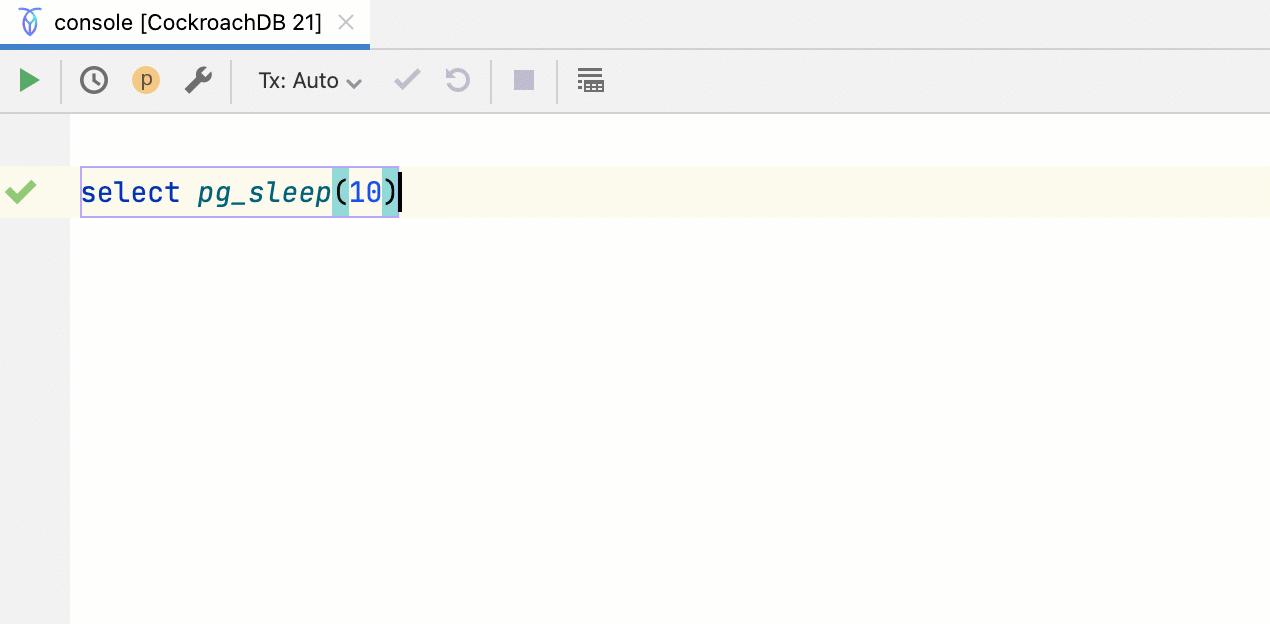Select the console [CockroachDB 21] tab
This screenshot has width=1270, height=624.
(187, 23)
